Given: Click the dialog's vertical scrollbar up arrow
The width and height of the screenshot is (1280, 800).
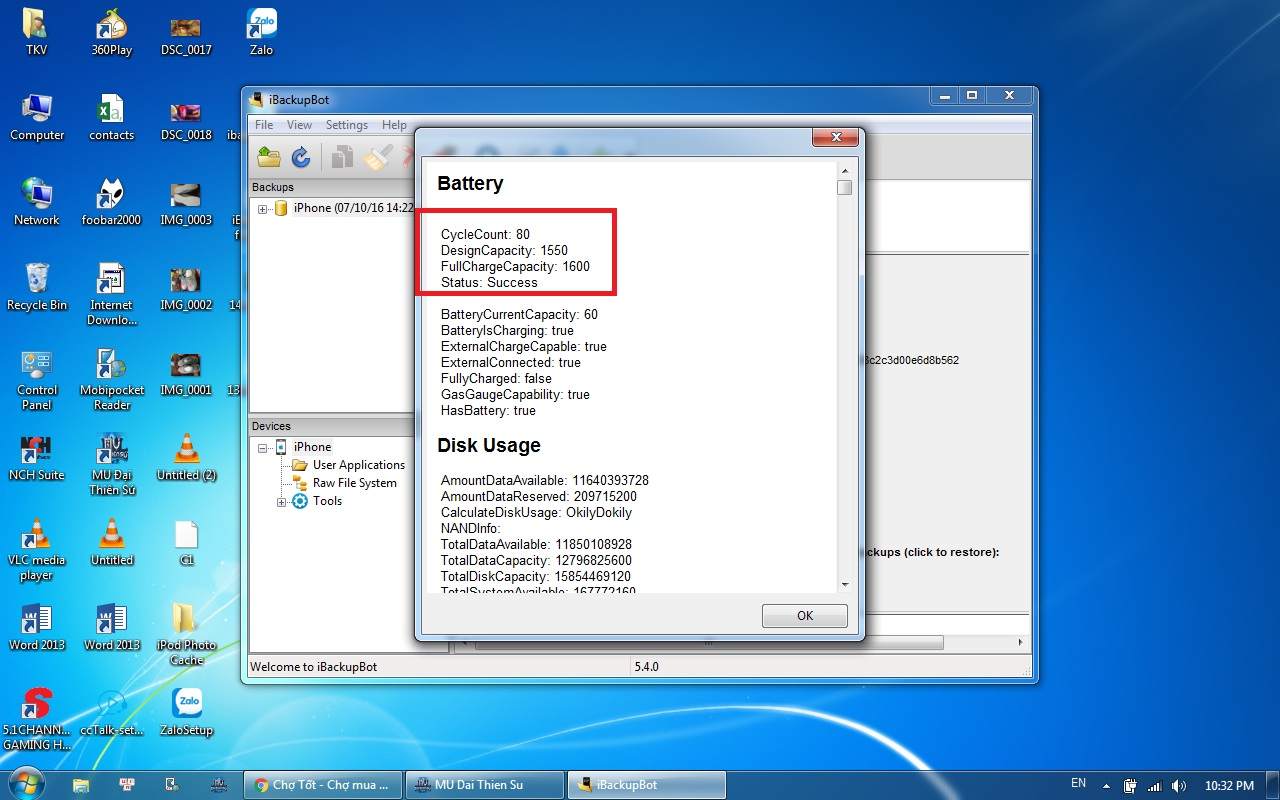Looking at the screenshot, I should [845, 171].
